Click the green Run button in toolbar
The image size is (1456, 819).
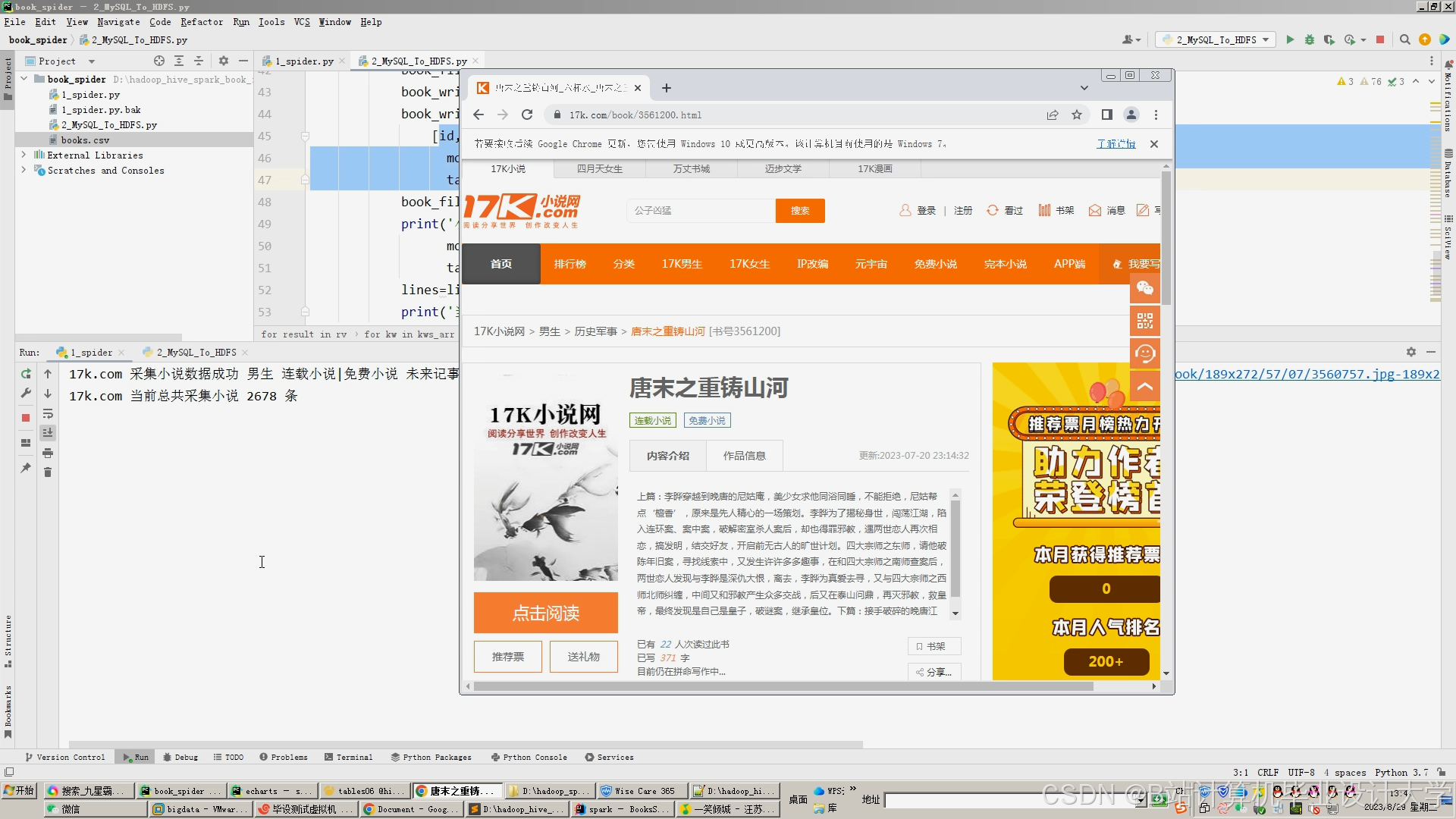point(1290,39)
